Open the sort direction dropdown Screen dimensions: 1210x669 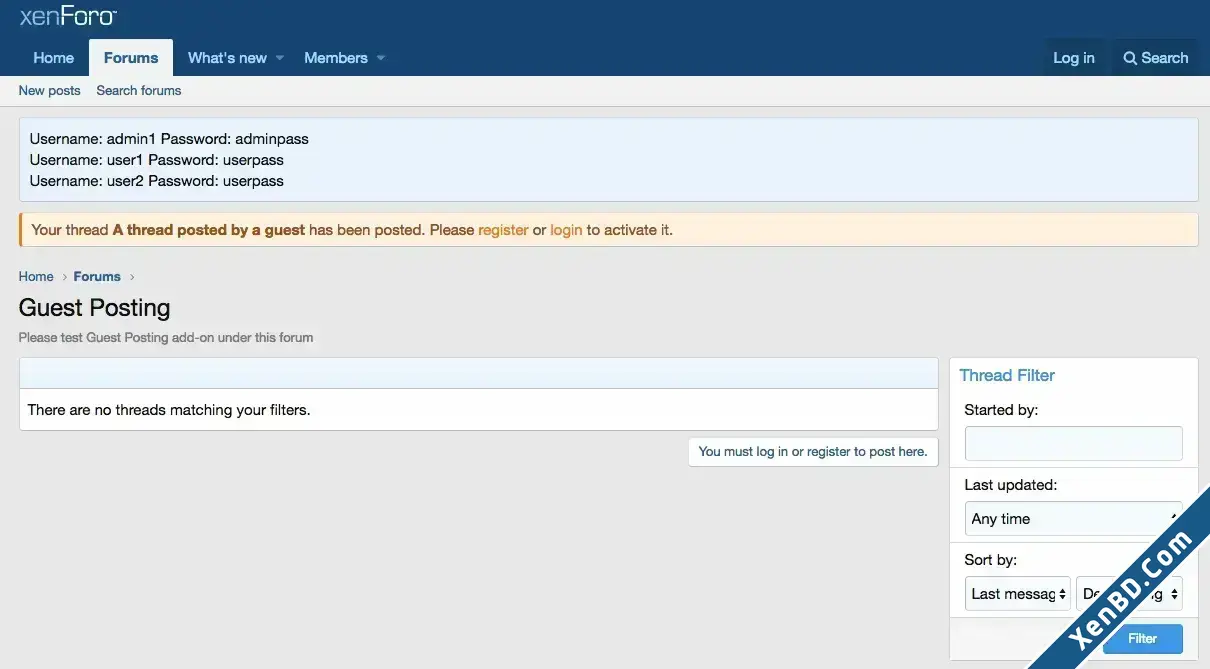pyautogui.click(x=1129, y=594)
